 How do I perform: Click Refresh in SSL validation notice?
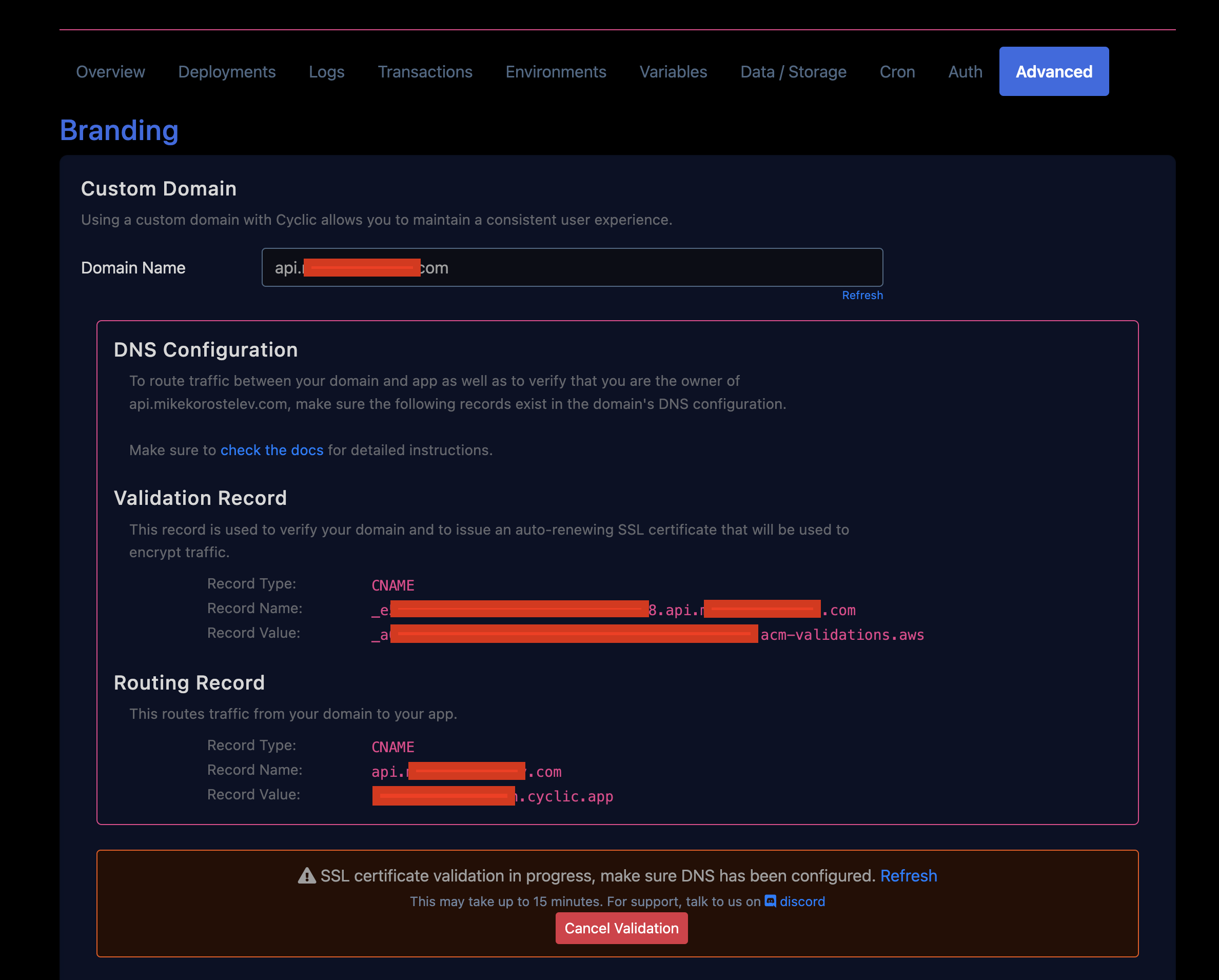(x=908, y=875)
